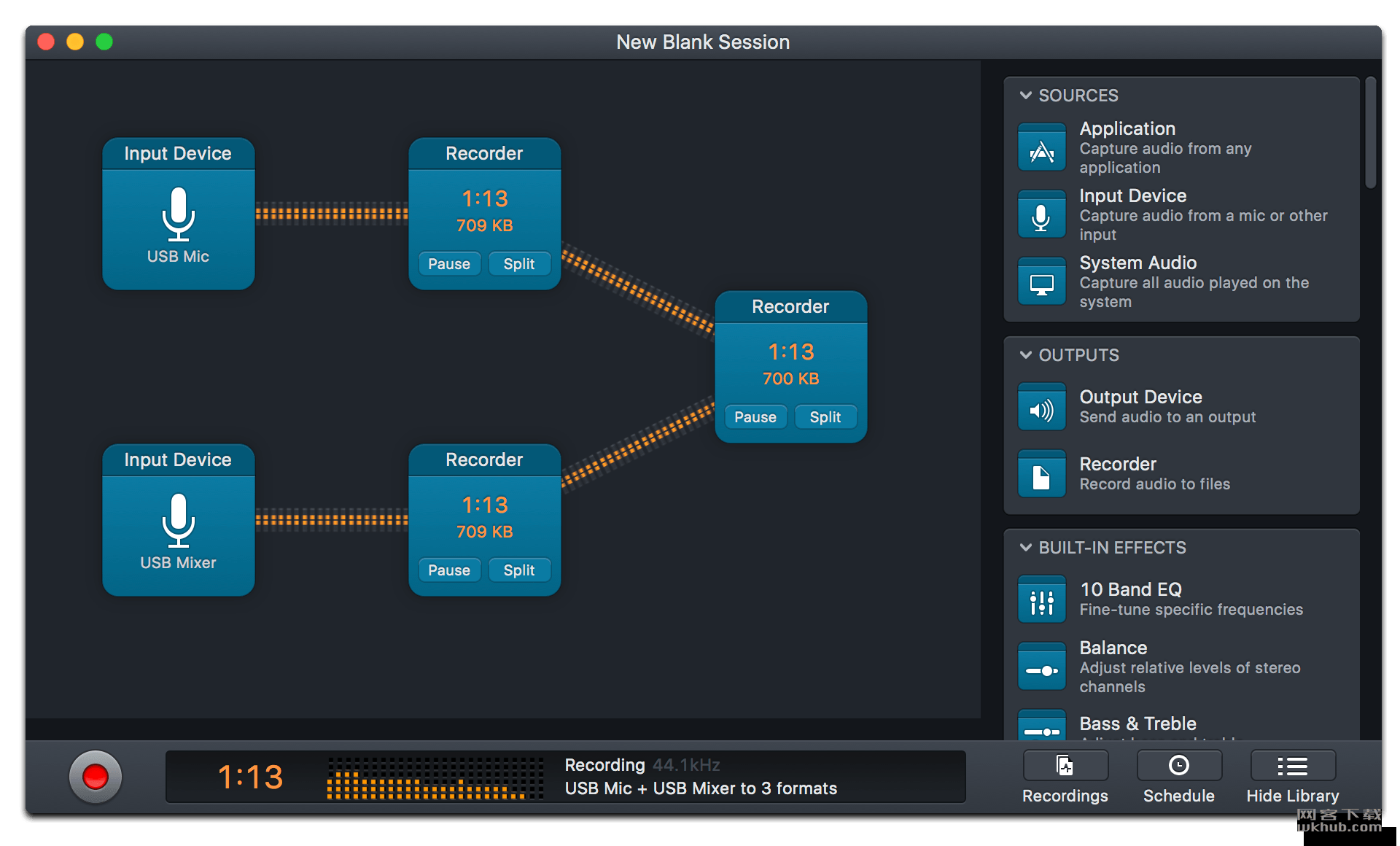Click the 700 KB file size label

(791, 379)
